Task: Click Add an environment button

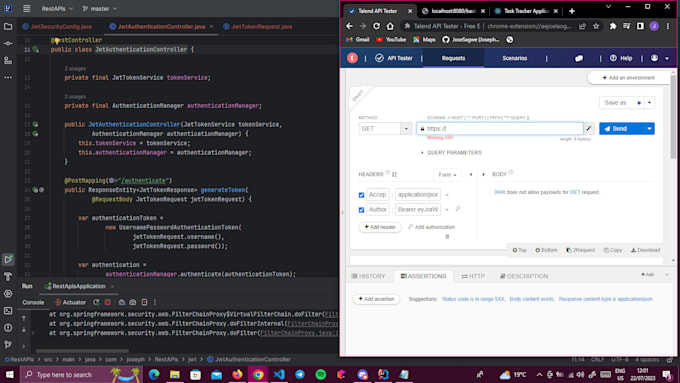Action: pos(628,78)
